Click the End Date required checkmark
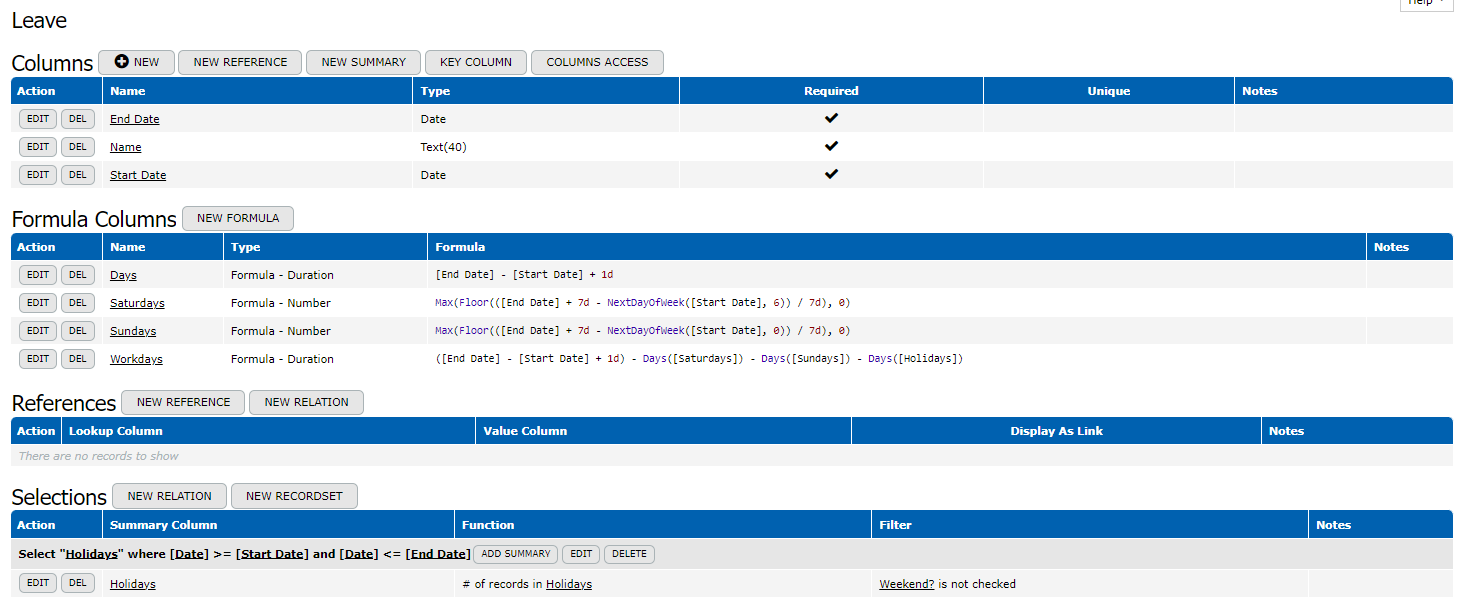The width and height of the screenshot is (1460, 607). (x=831, y=118)
